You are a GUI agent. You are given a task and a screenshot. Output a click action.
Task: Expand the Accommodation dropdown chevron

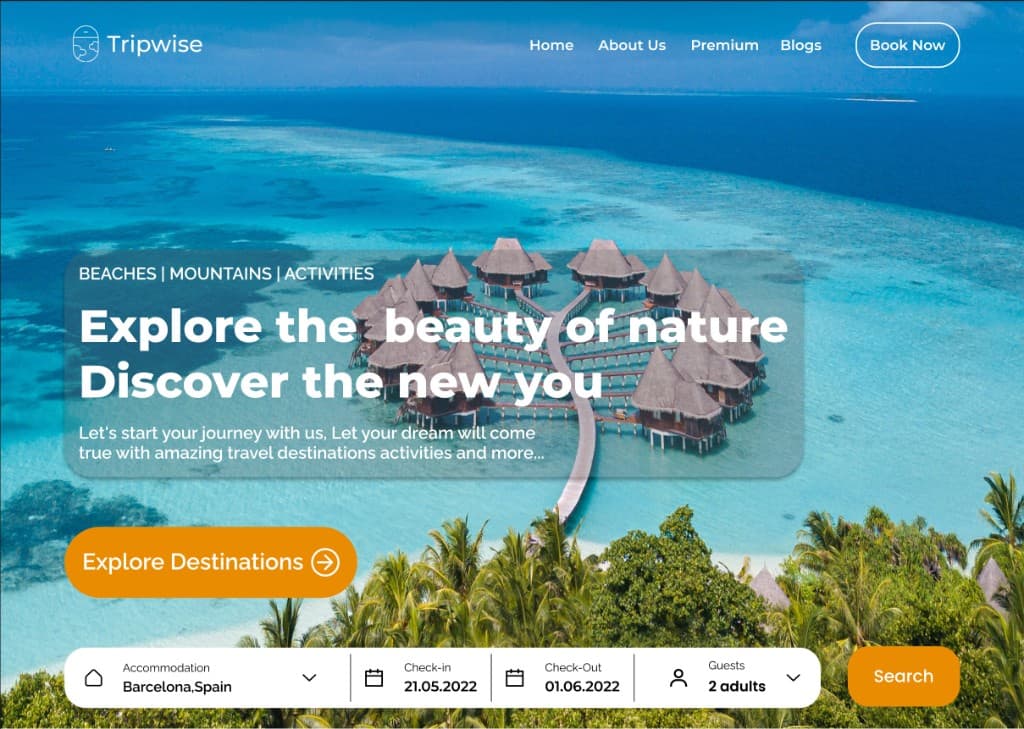pos(310,677)
